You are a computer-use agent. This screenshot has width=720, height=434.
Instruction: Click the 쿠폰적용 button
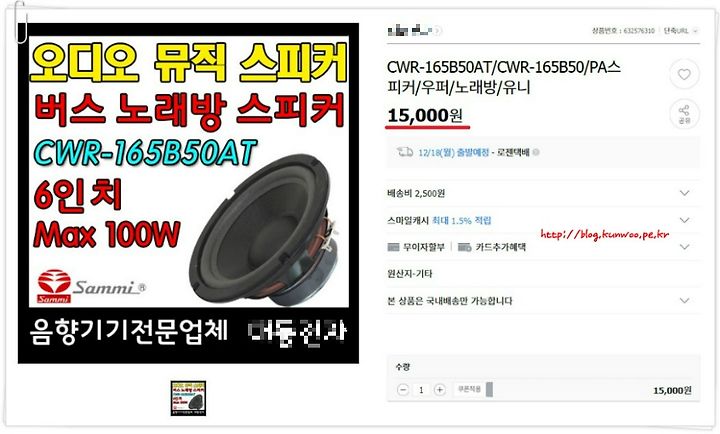469,389
